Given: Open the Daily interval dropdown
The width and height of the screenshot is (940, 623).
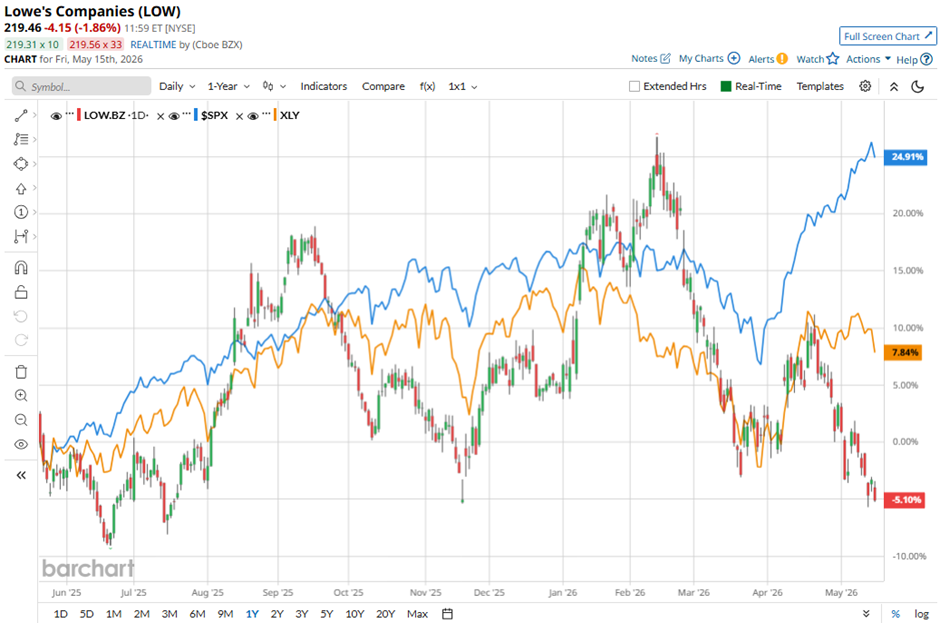Looking at the screenshot, I should coord(177,86).
